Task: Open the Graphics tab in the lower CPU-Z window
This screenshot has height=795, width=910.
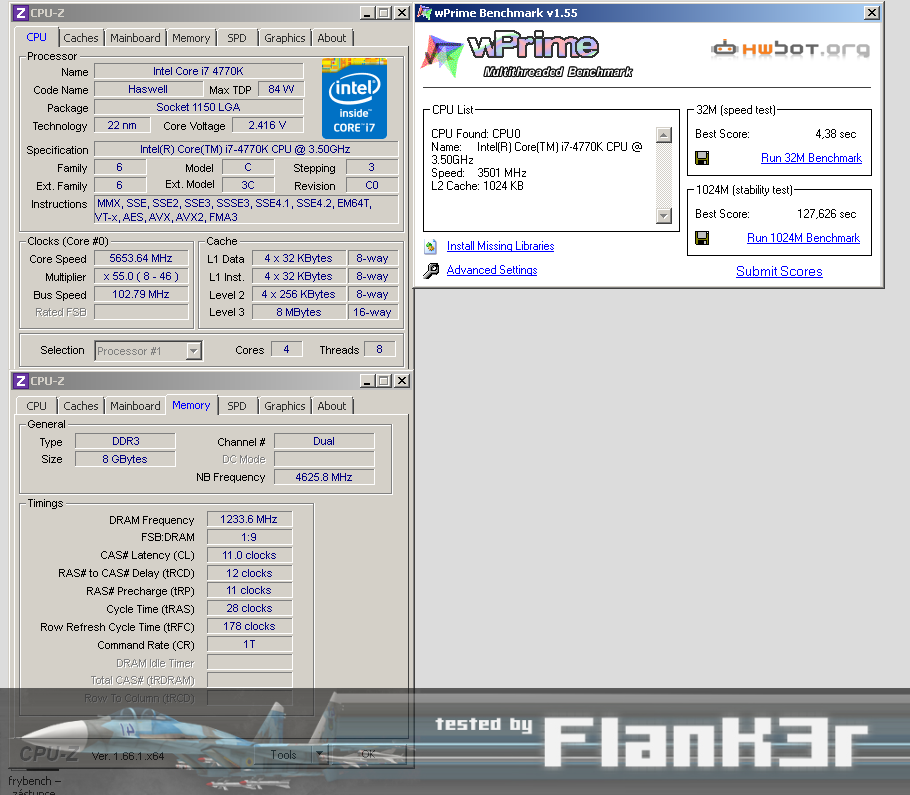Action: coord(284,406)
